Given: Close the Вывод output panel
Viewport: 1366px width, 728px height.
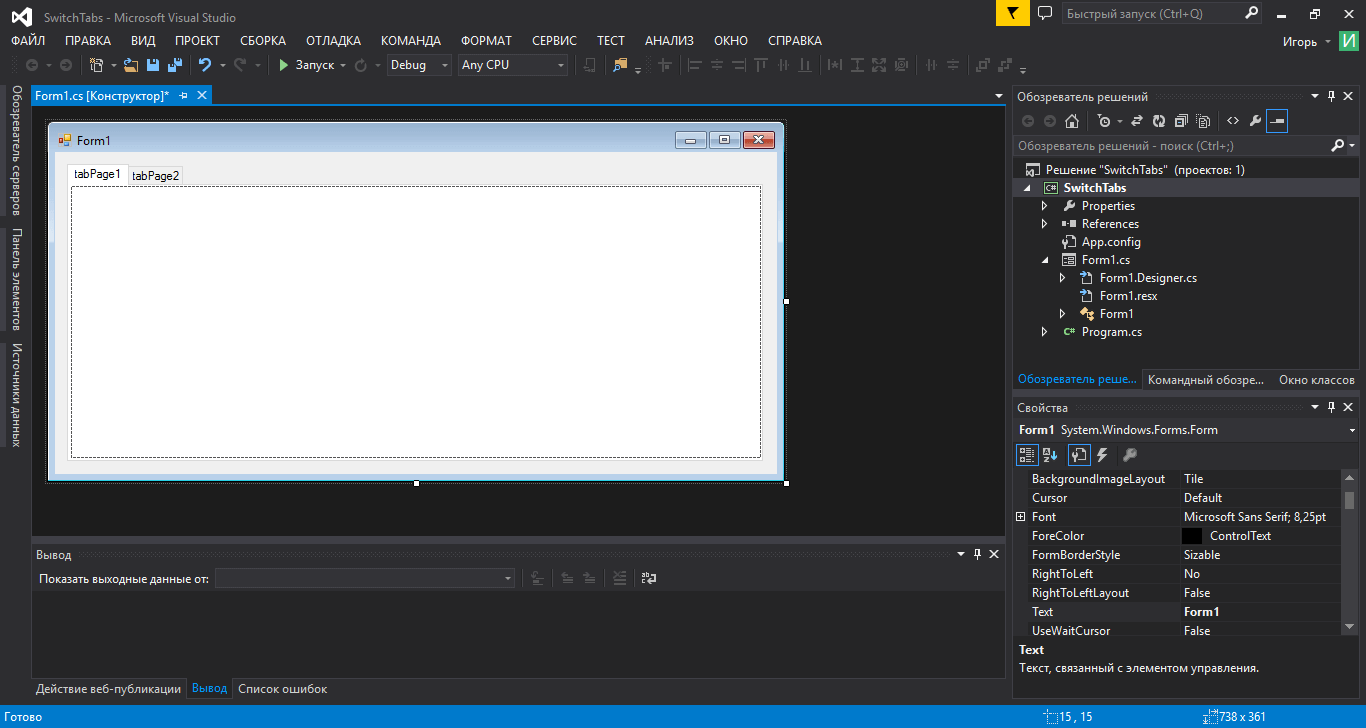Looking at the screenshot, I should (x=994, y=554).
